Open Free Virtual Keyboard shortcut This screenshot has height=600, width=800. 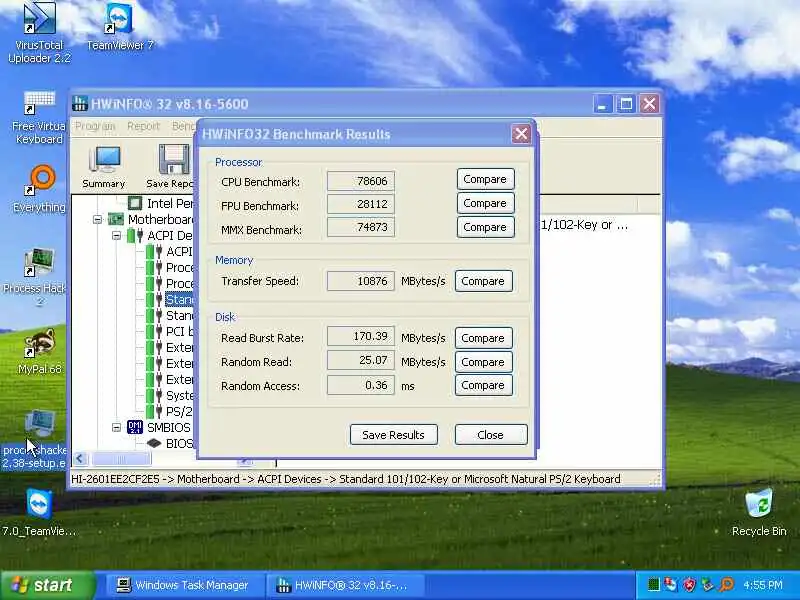[39, 118]
